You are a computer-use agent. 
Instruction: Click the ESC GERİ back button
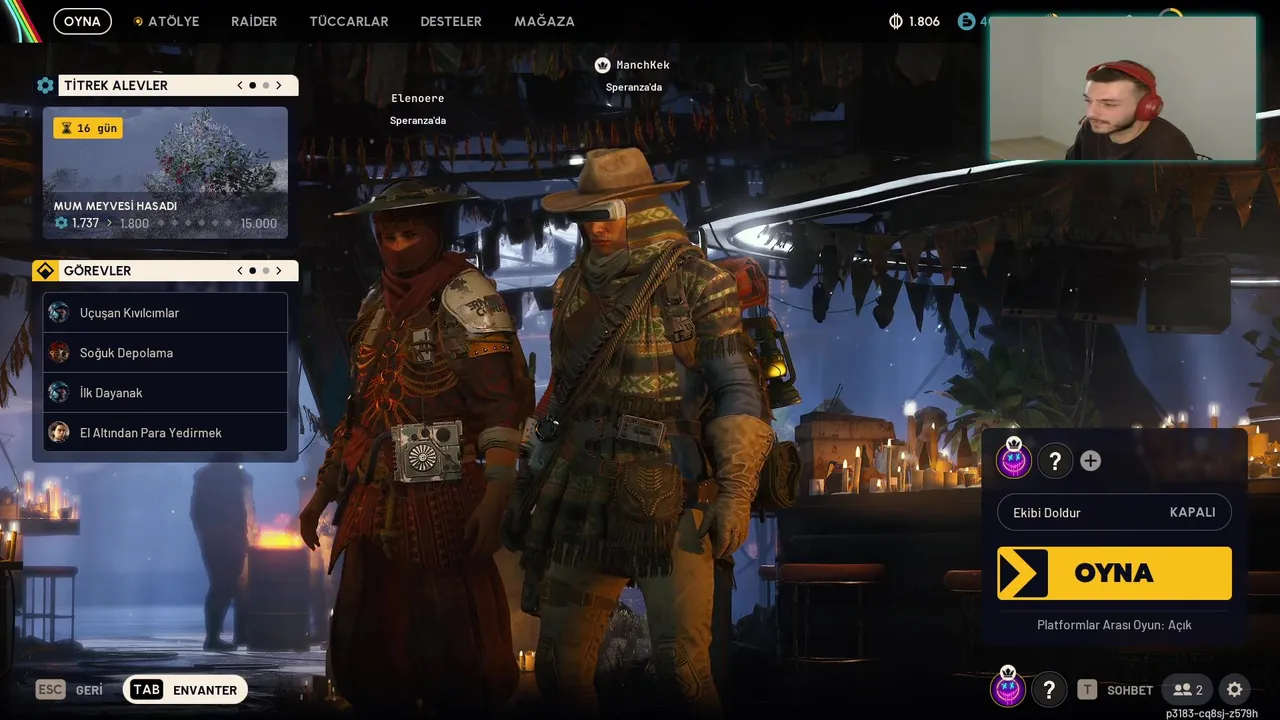69,690
